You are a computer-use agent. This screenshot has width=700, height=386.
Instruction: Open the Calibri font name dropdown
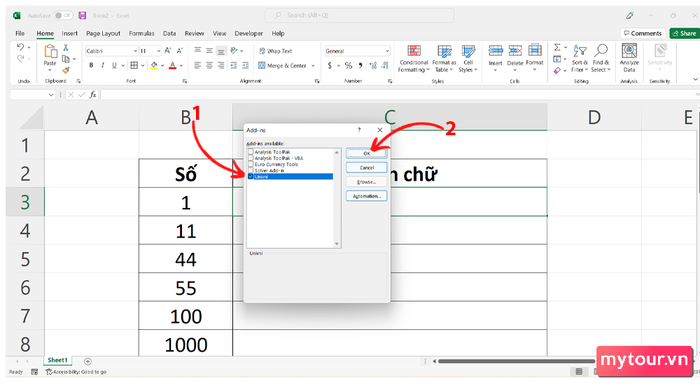click(x=135, y=51)
